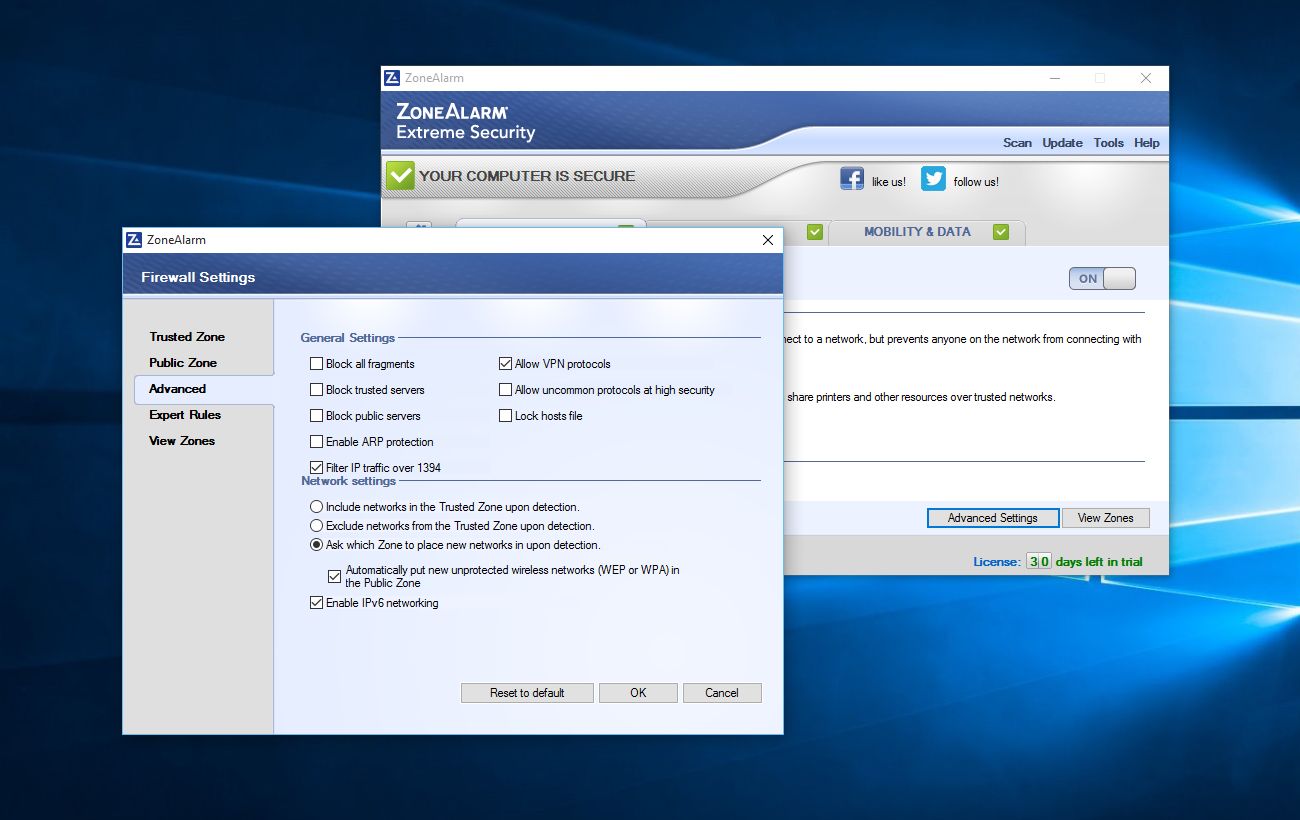
Task: Toggle auto-put unprotected wireless networks in Public Zone
Action: 335,577
